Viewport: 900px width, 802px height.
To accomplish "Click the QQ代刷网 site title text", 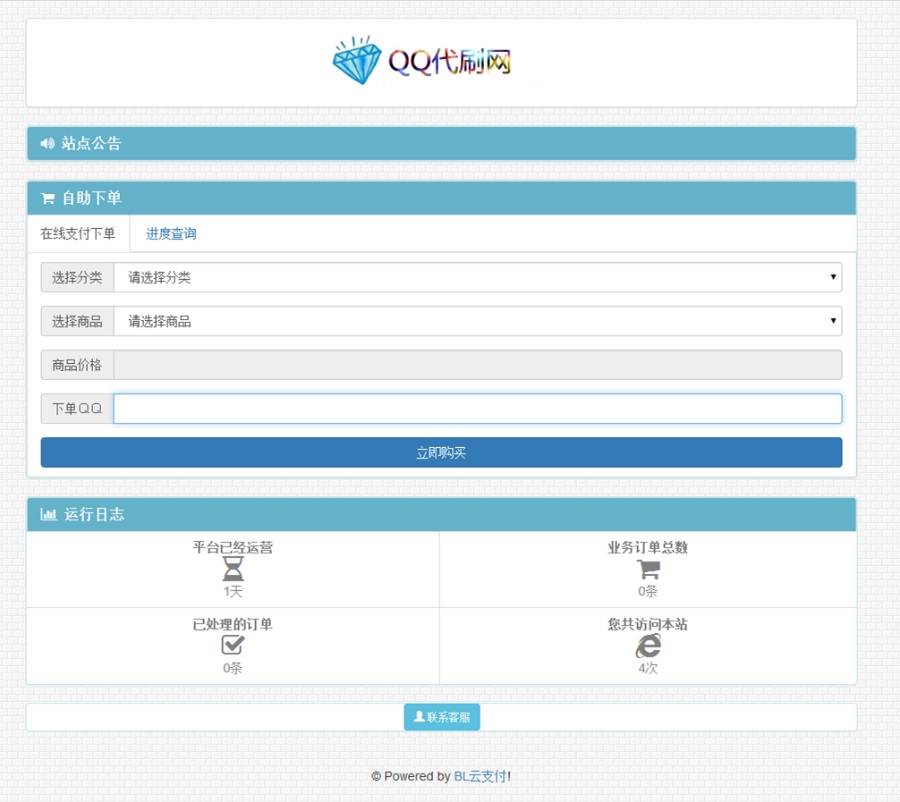I will [450, 62].
